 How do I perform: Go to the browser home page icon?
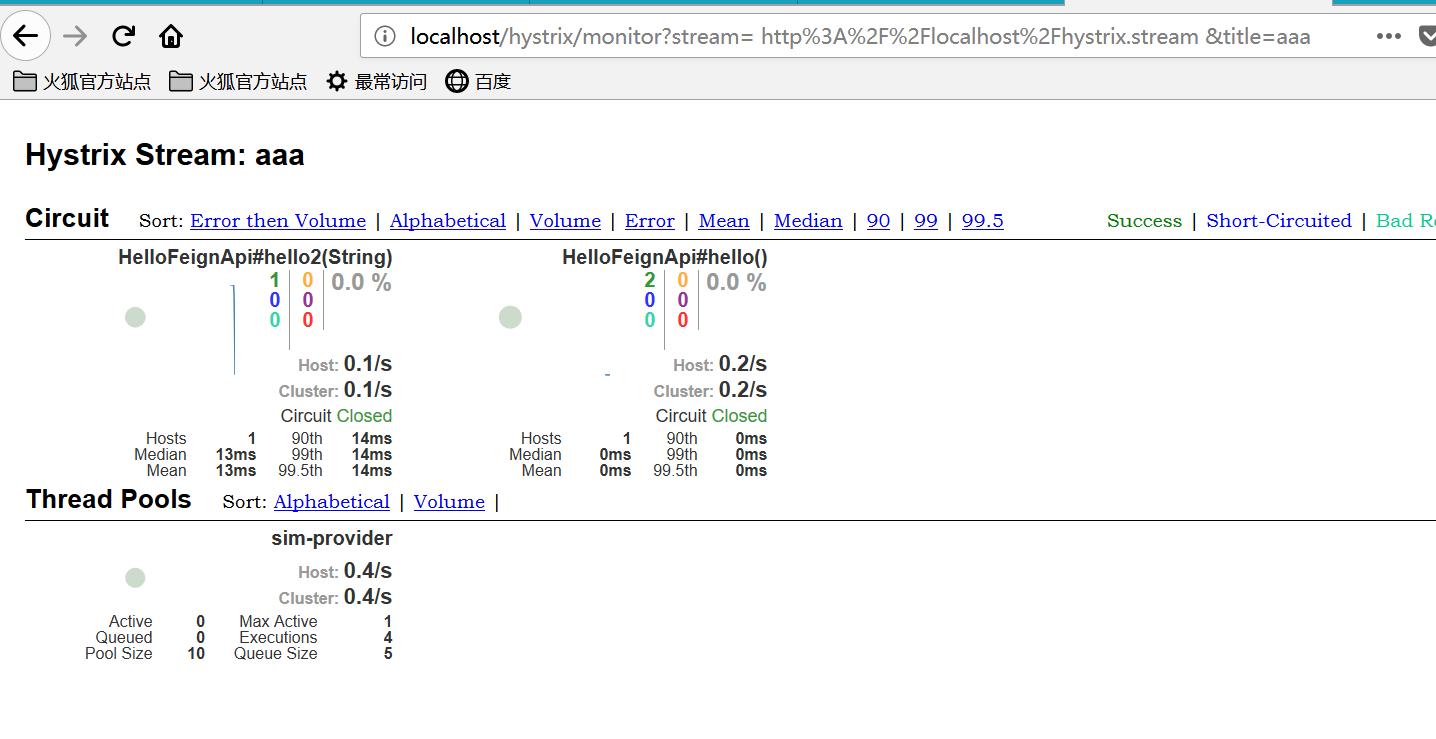tap(171, 37)
